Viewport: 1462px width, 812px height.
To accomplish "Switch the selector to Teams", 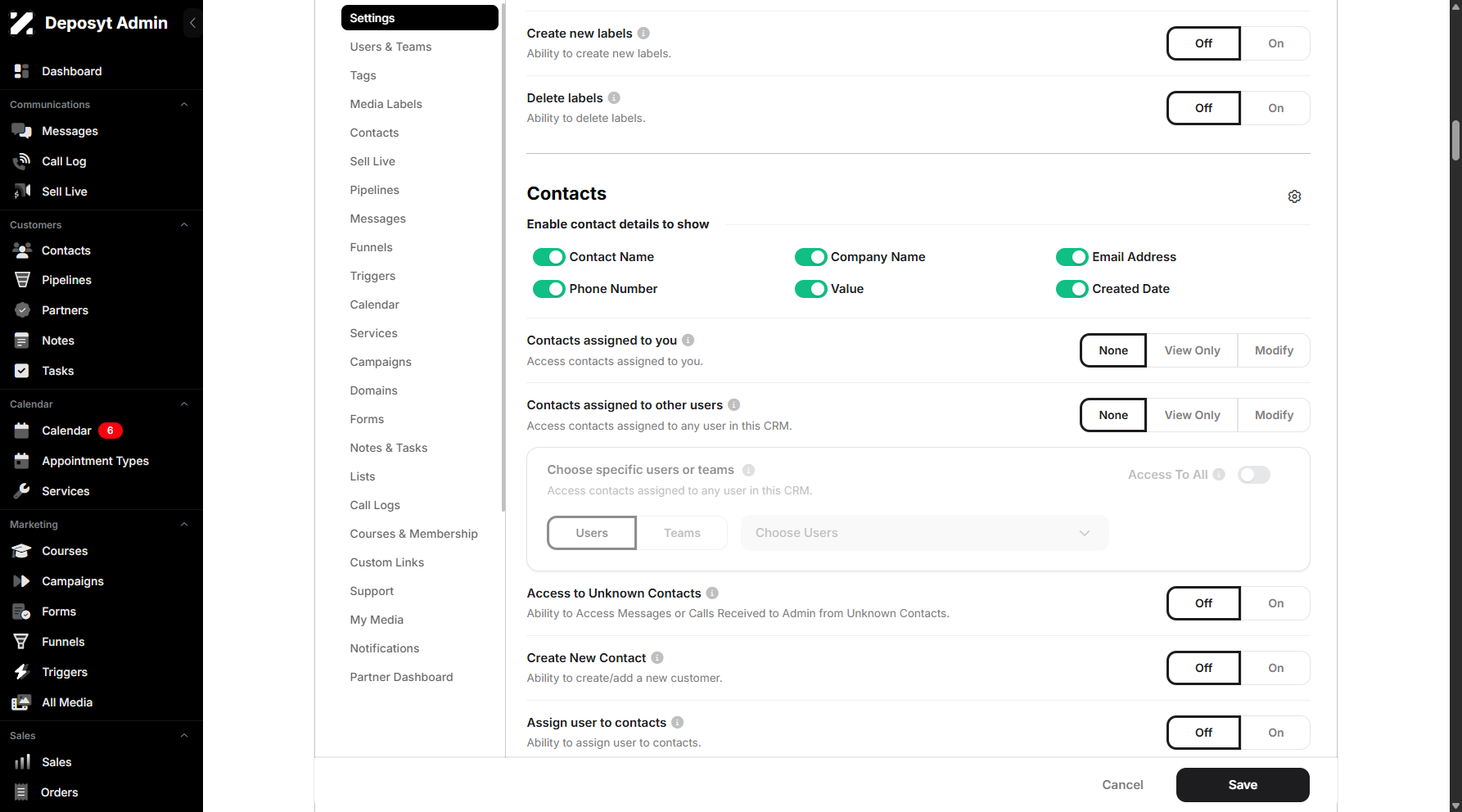I will (x=682, y=533).
